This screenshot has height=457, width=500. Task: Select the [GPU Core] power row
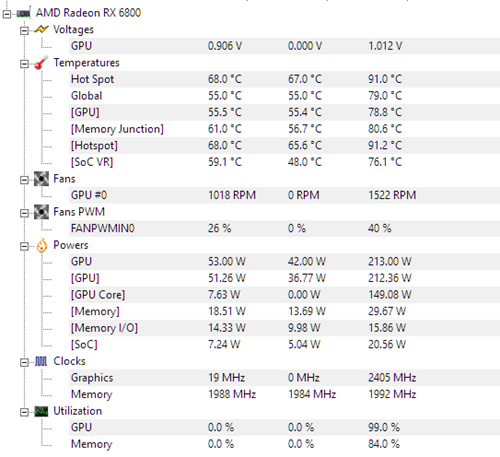click(284, 295)
